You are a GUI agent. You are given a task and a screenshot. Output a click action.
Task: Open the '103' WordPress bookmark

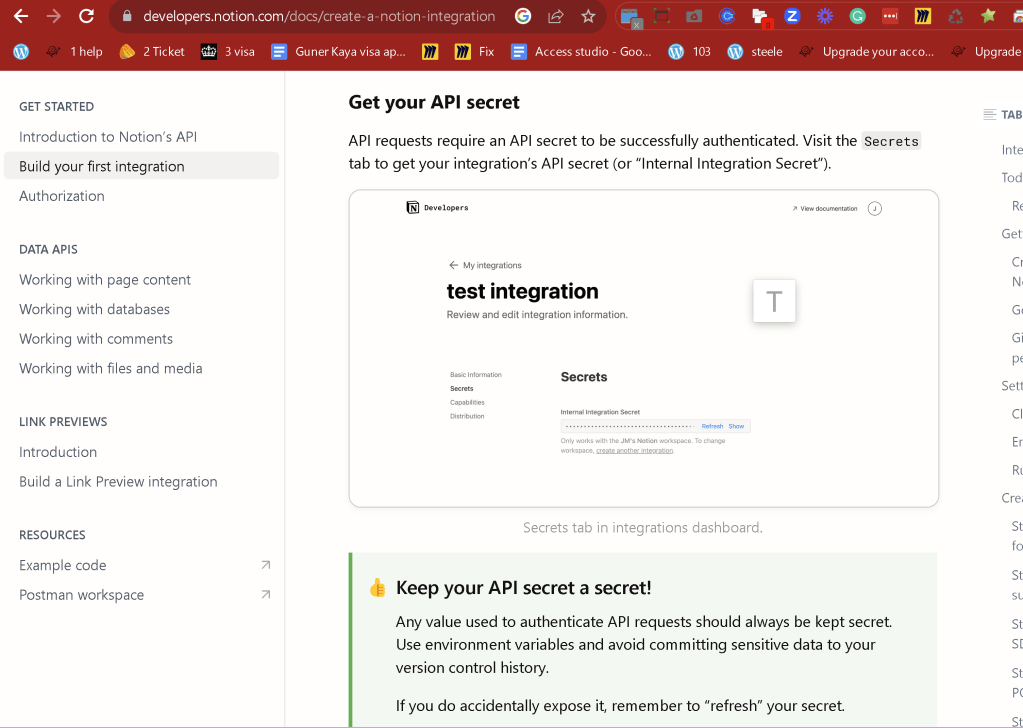point(690,52)
